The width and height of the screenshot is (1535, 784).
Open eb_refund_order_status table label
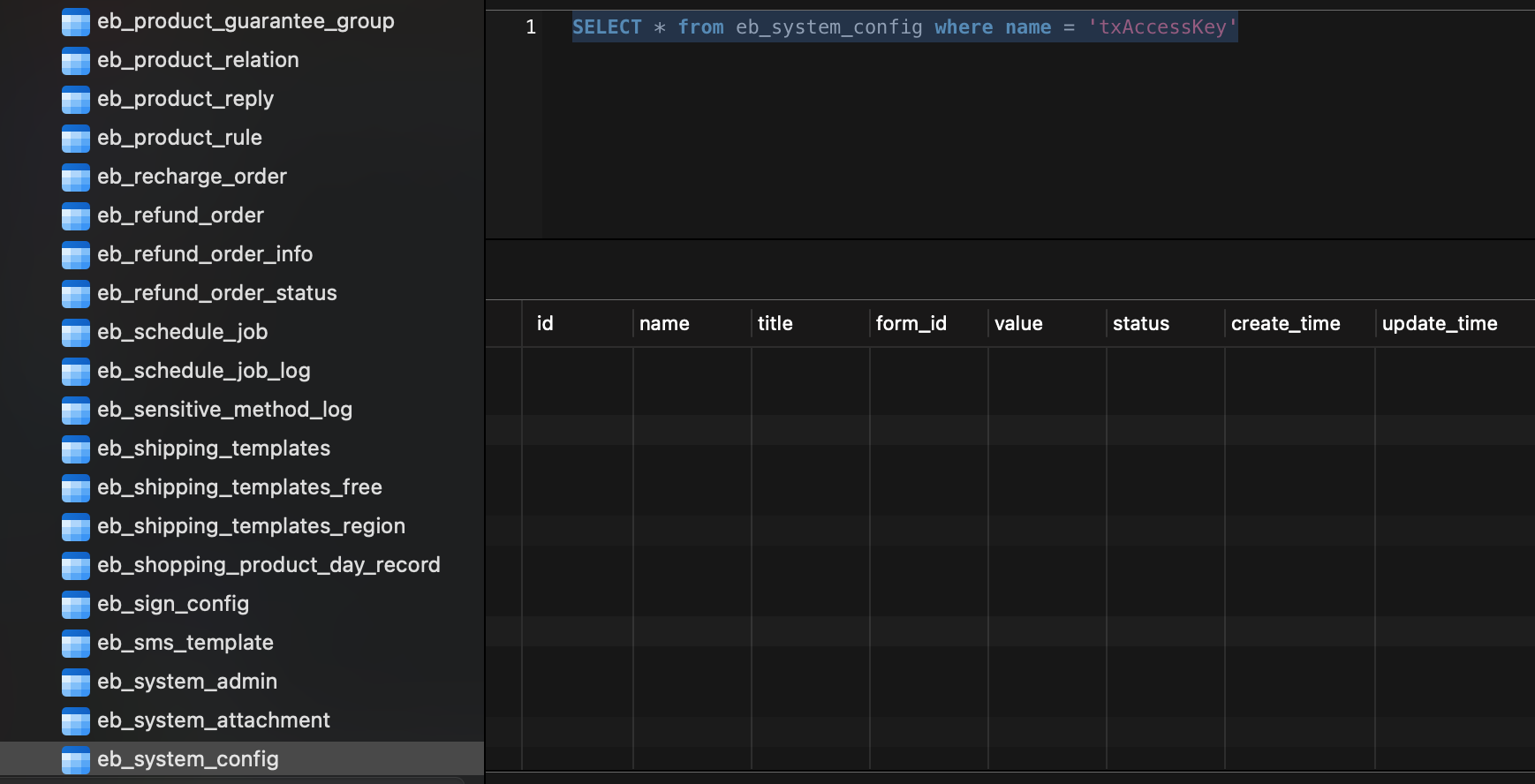217,293
